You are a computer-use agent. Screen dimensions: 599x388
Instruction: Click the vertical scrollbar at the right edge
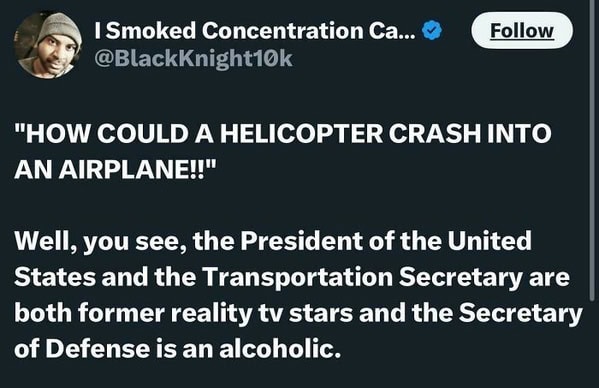tap(592, 151)
